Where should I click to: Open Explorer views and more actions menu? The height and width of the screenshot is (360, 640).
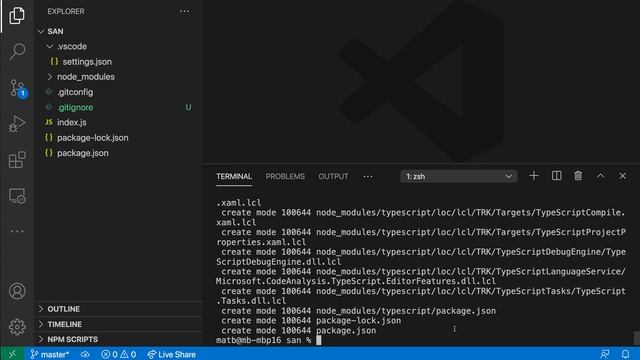pos(184,11)
